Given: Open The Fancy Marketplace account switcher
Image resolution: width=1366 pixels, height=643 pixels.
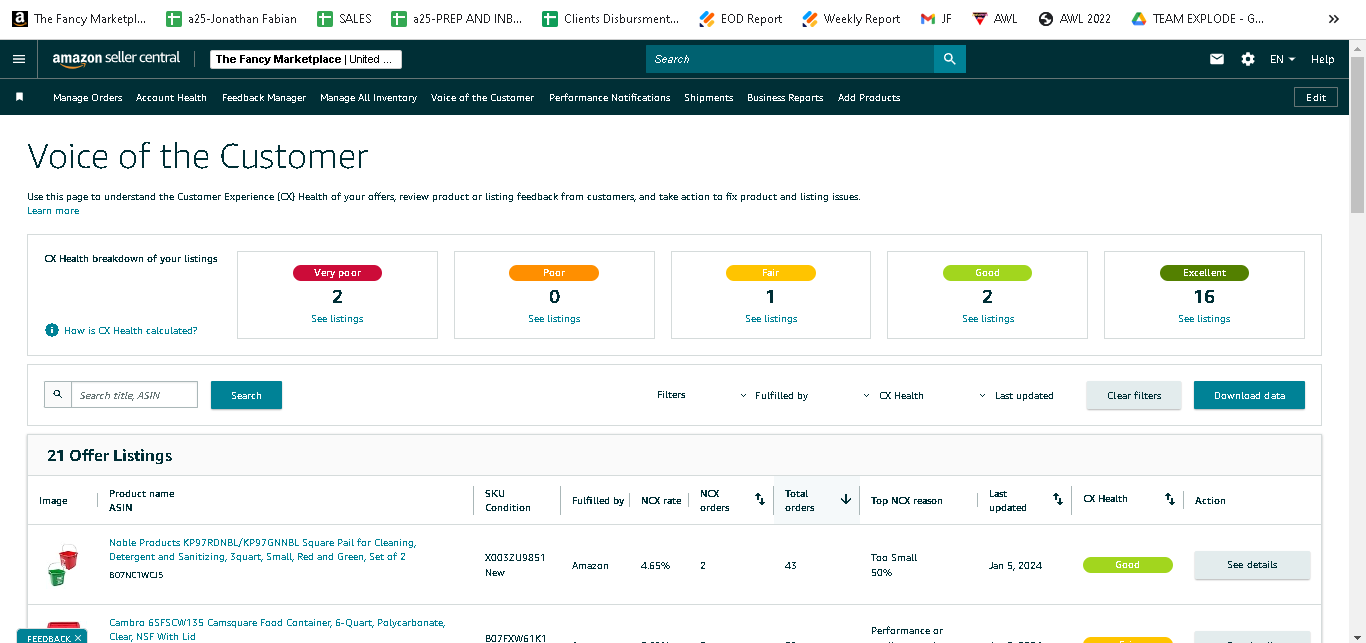Looking at the screenshot, I should coord(305,59).
